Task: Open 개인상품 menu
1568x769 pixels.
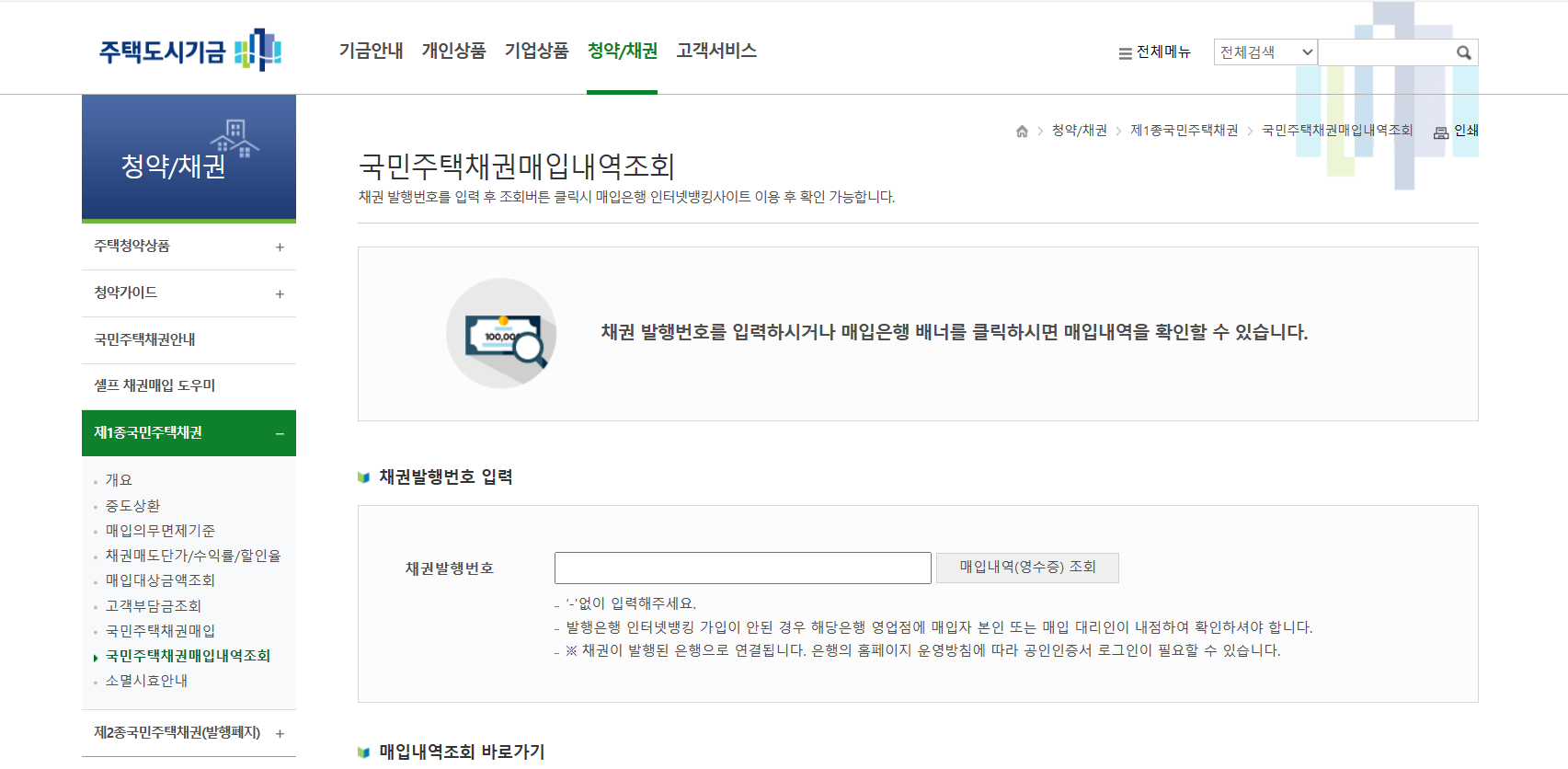Action: point(453,51)
